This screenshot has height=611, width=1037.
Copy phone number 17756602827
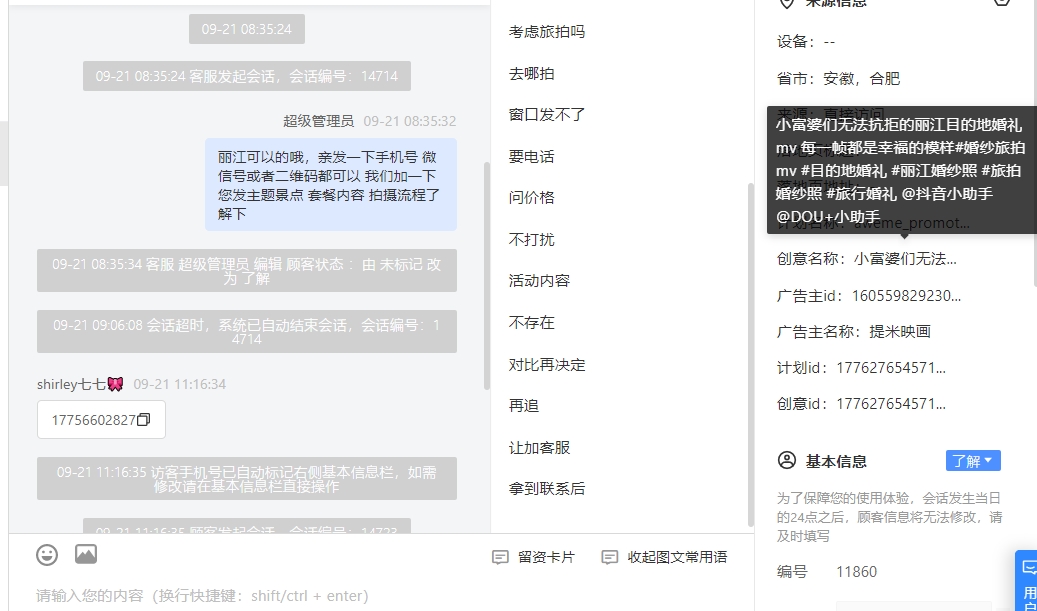pos(144,420)
